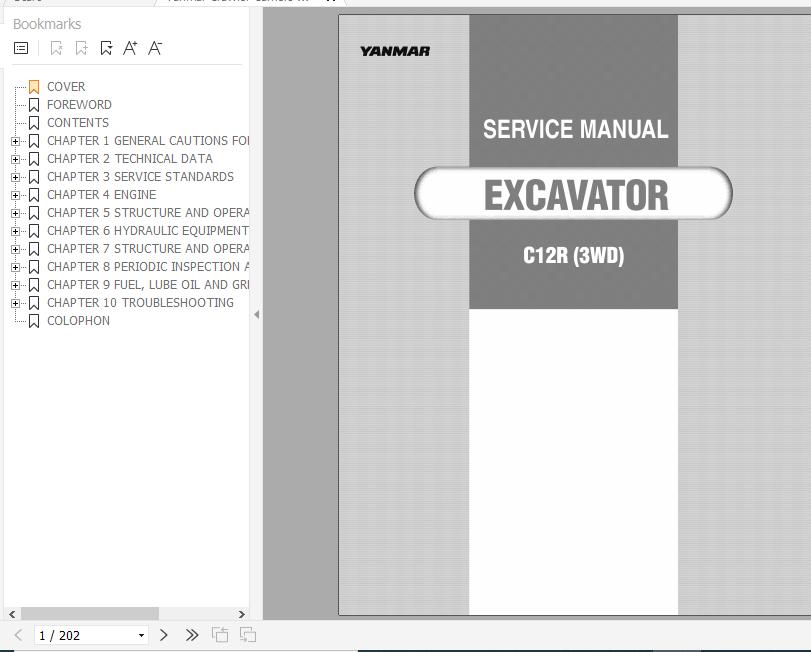This screenshot has width=811, height=652.
Task: Jump to the last page
Action: click(192, 635)
